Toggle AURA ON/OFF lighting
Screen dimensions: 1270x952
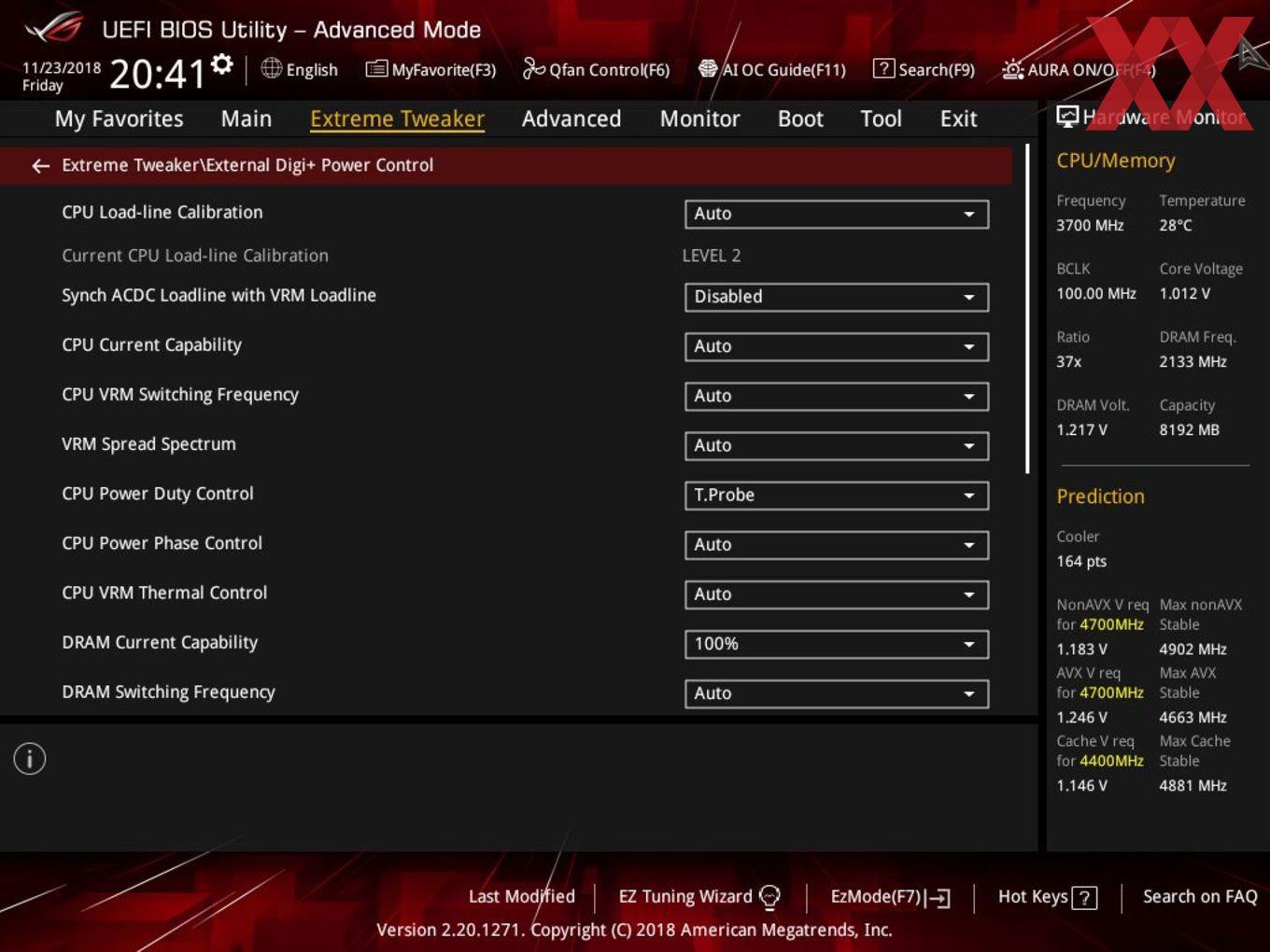pyautogui.click(x=1079, y=69)
